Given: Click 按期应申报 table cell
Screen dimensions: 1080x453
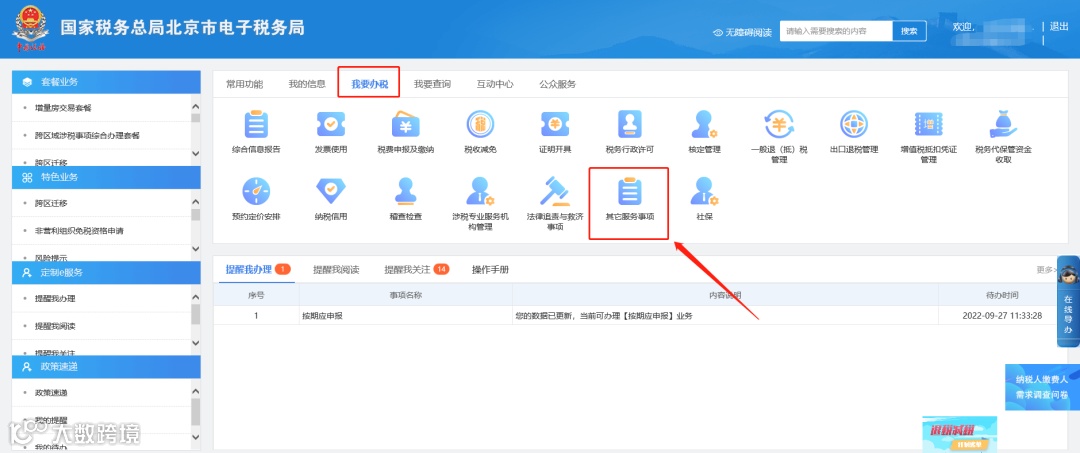Looking at the screenshot, I should coord(406,316).
